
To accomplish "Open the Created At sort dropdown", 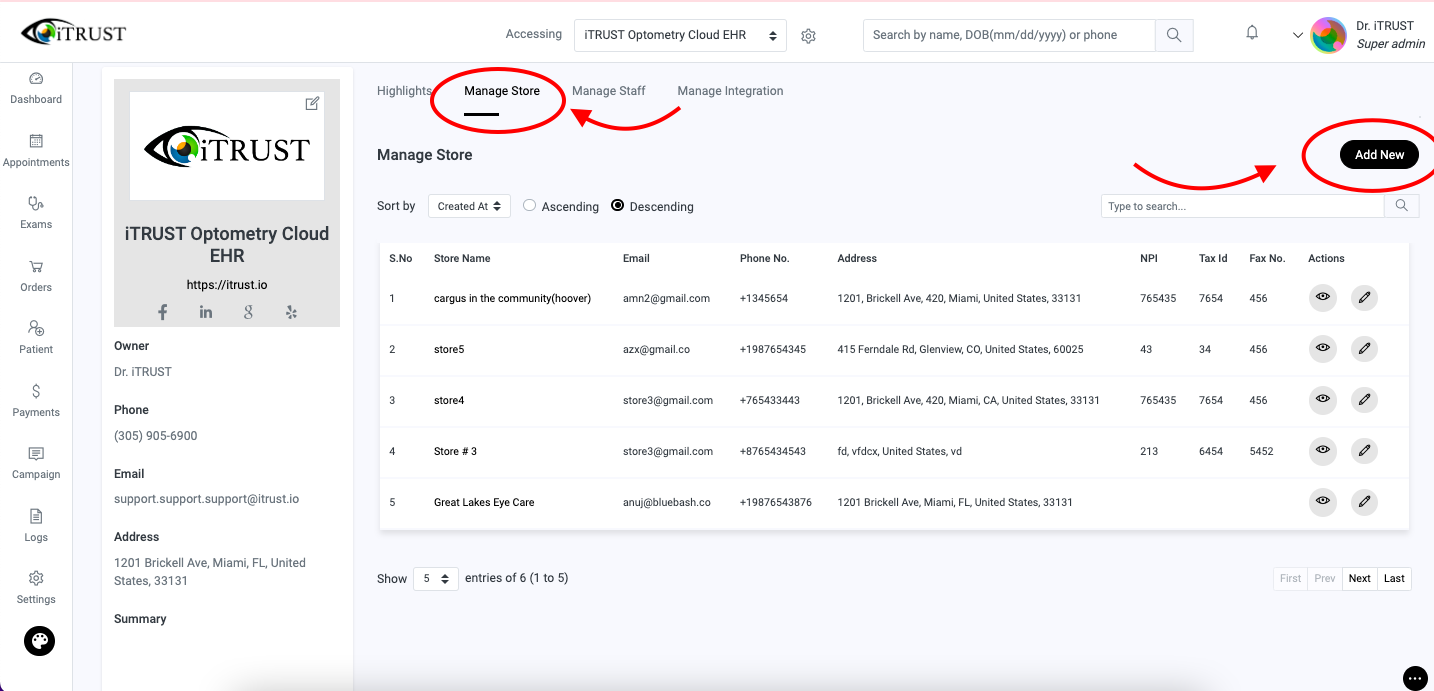I will coord(469,206).
